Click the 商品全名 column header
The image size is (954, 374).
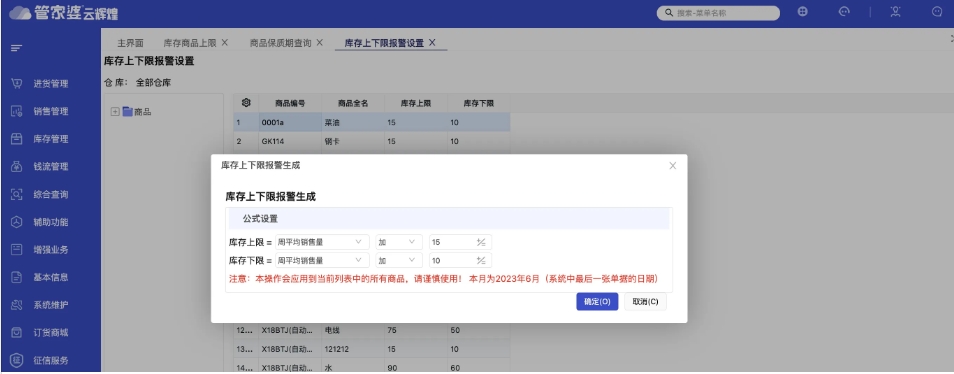coord(353,103)
